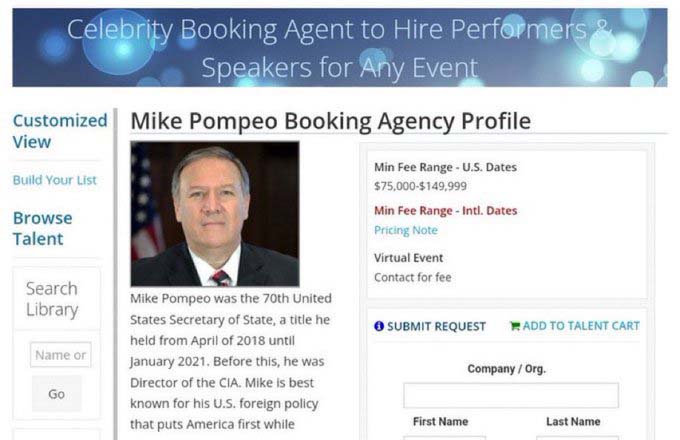Click the Celebrity Booking Agent header banner

[x=340, y=47]
